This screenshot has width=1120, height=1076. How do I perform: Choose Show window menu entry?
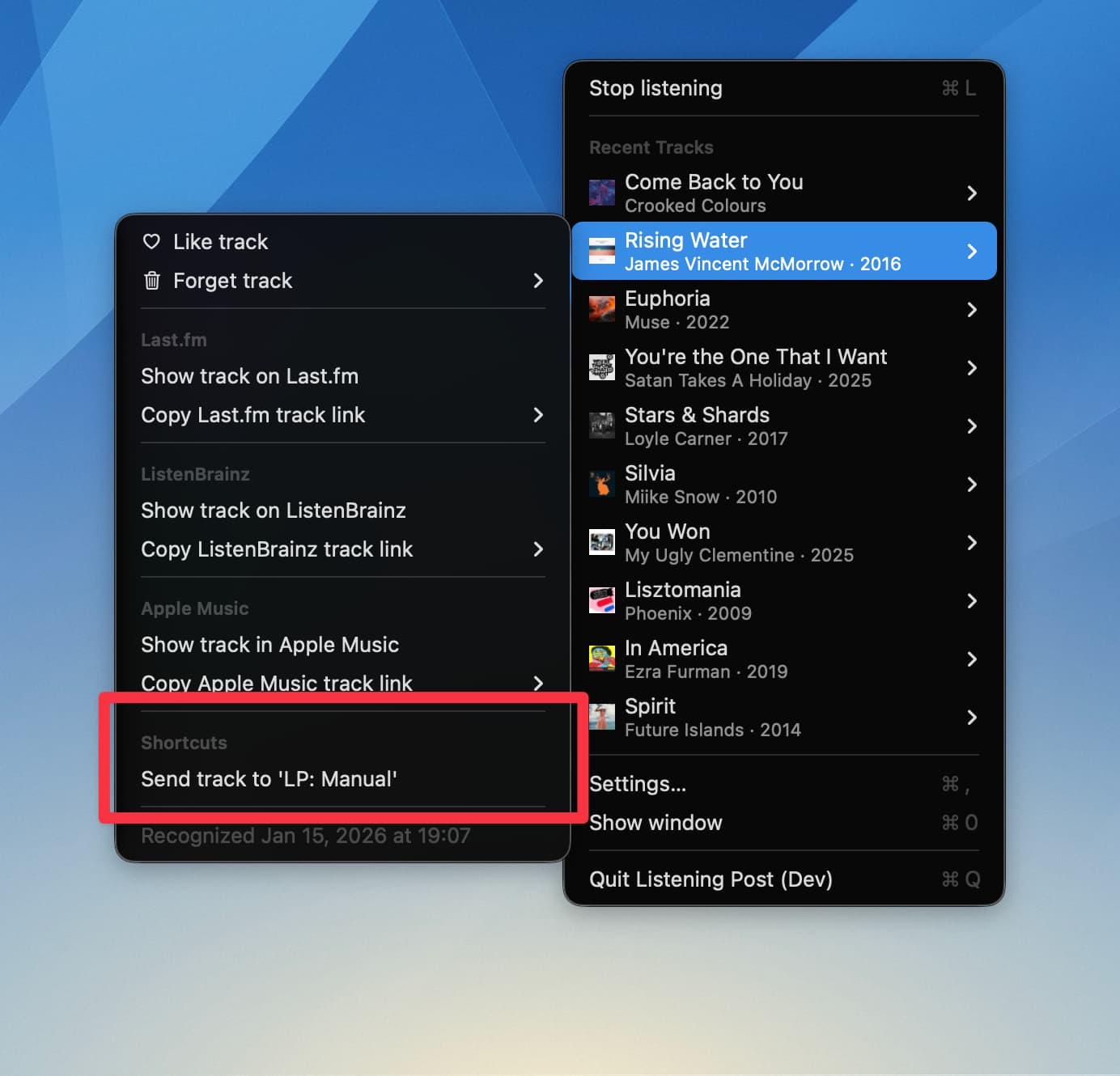[x=655, y=823]
